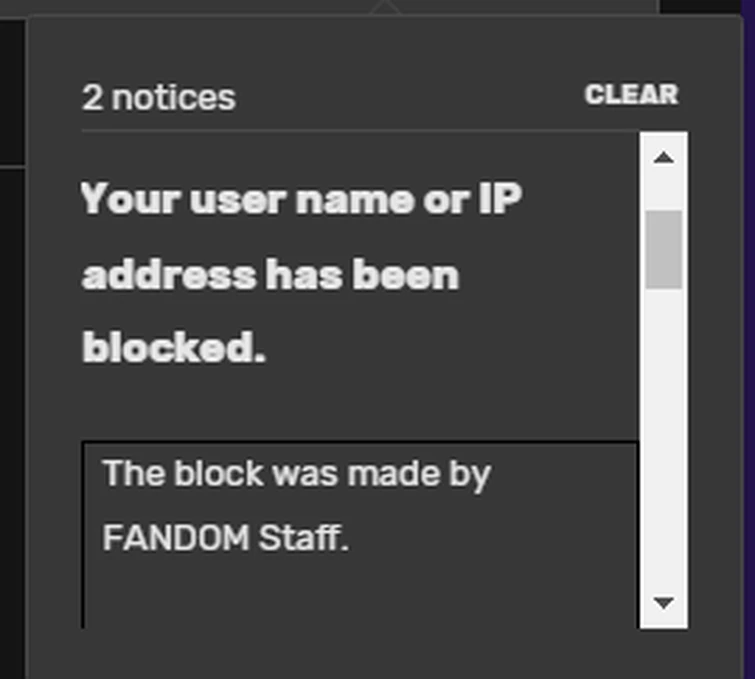Click the purple strip at the right edge

point(749,337)
